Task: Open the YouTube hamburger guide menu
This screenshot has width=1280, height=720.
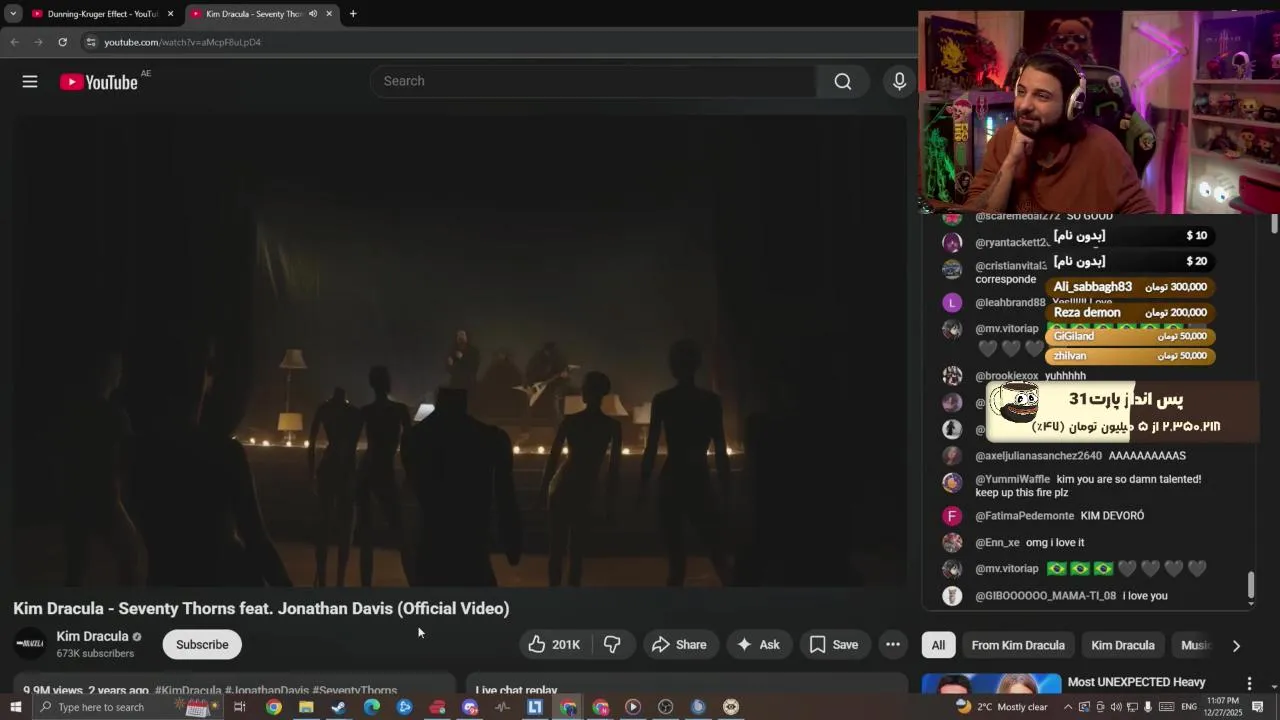Action: click(30, 82)
